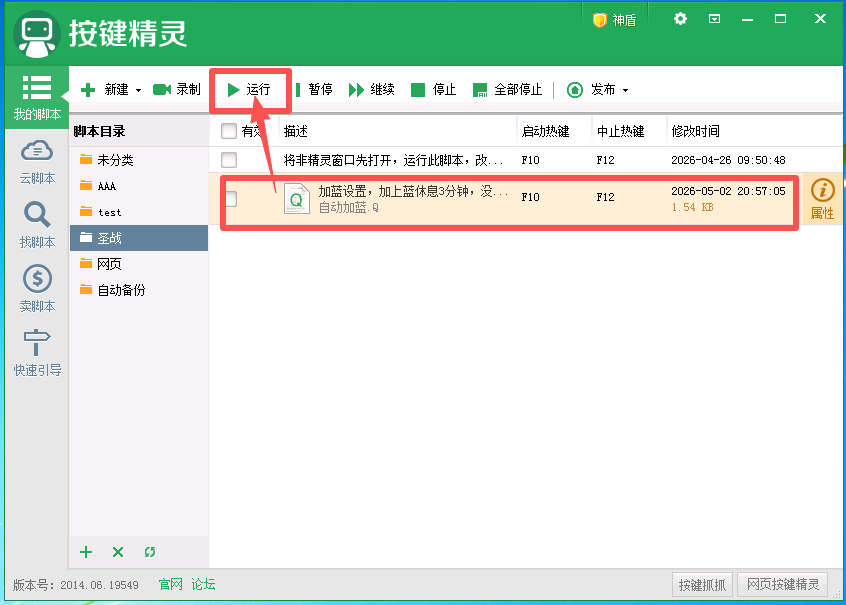Select the 自动备份 folder
The width and height of the screenshot is (846, 605).
139,290
